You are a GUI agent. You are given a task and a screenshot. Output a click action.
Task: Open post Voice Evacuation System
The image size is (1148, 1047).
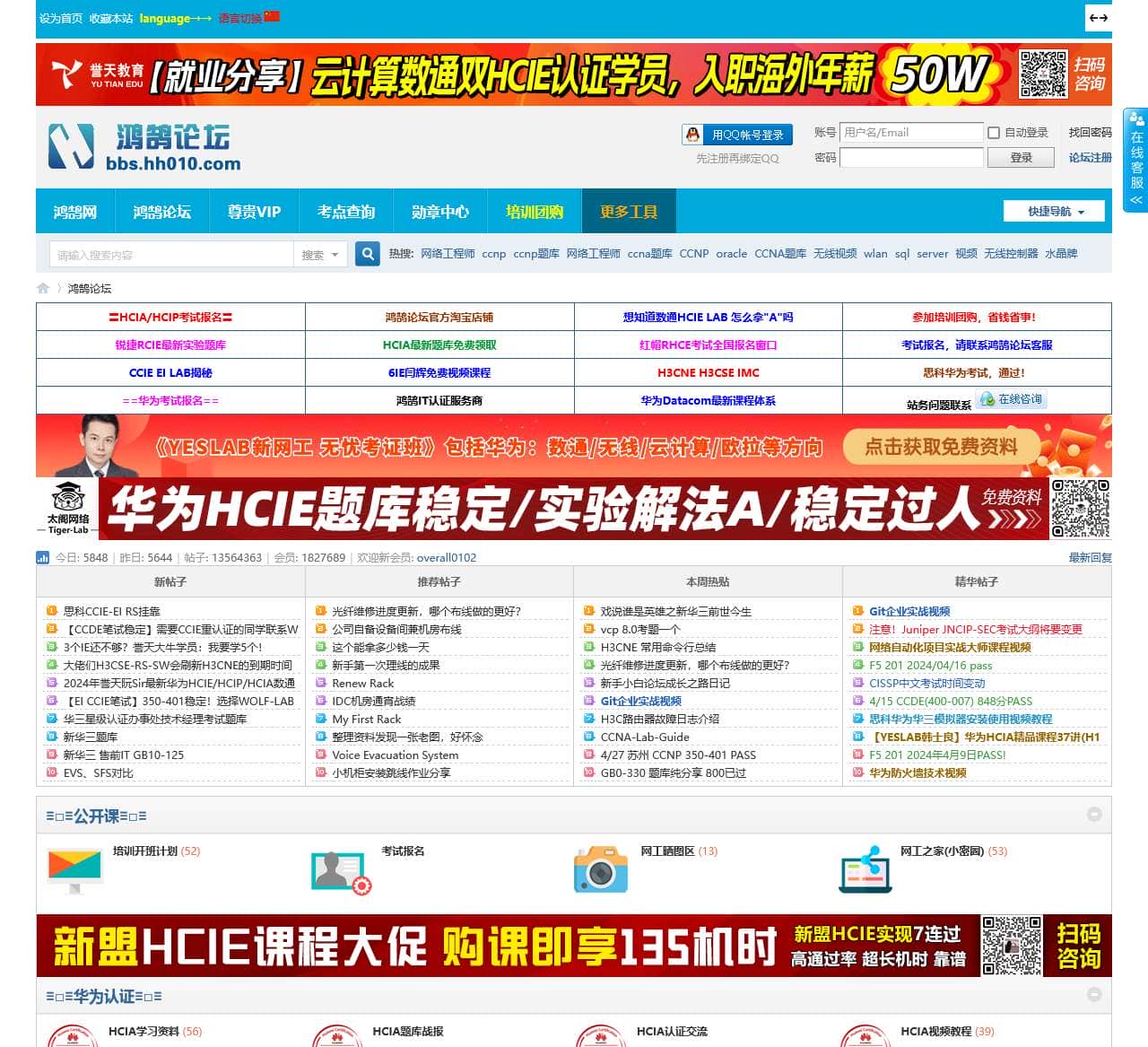point(395,755)
